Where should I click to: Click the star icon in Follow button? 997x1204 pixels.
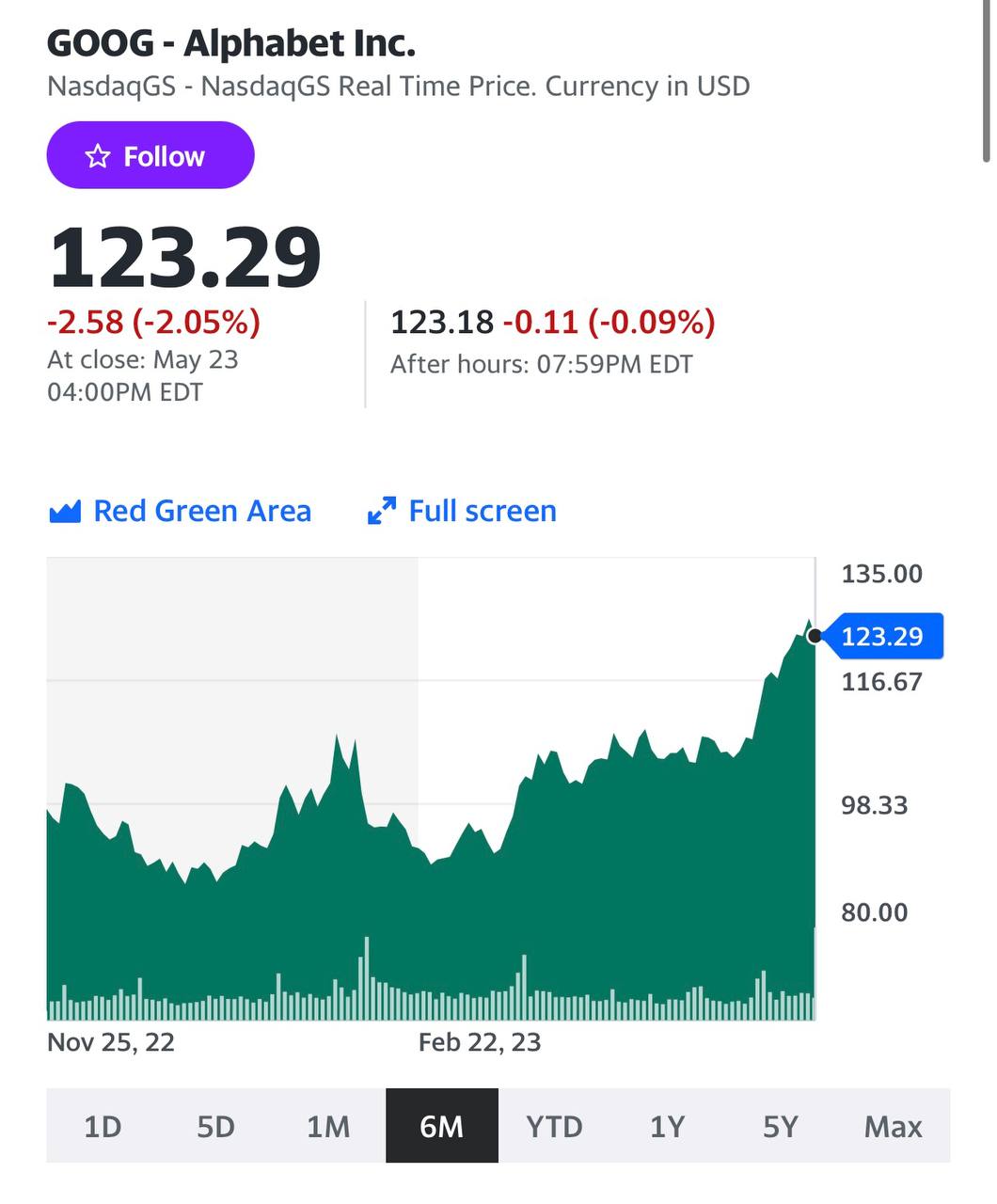[98, 156]
